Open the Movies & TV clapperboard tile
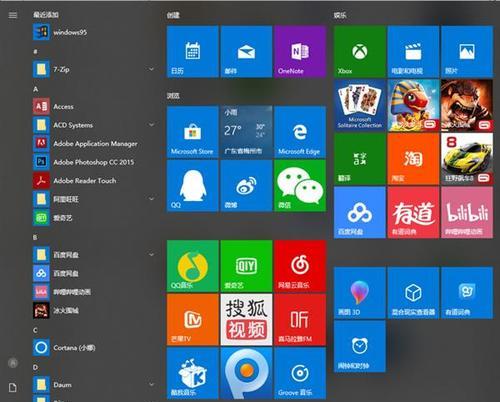The width and height of the screenshot is (500, 402). pyautogui.click(x=413, y=51)
